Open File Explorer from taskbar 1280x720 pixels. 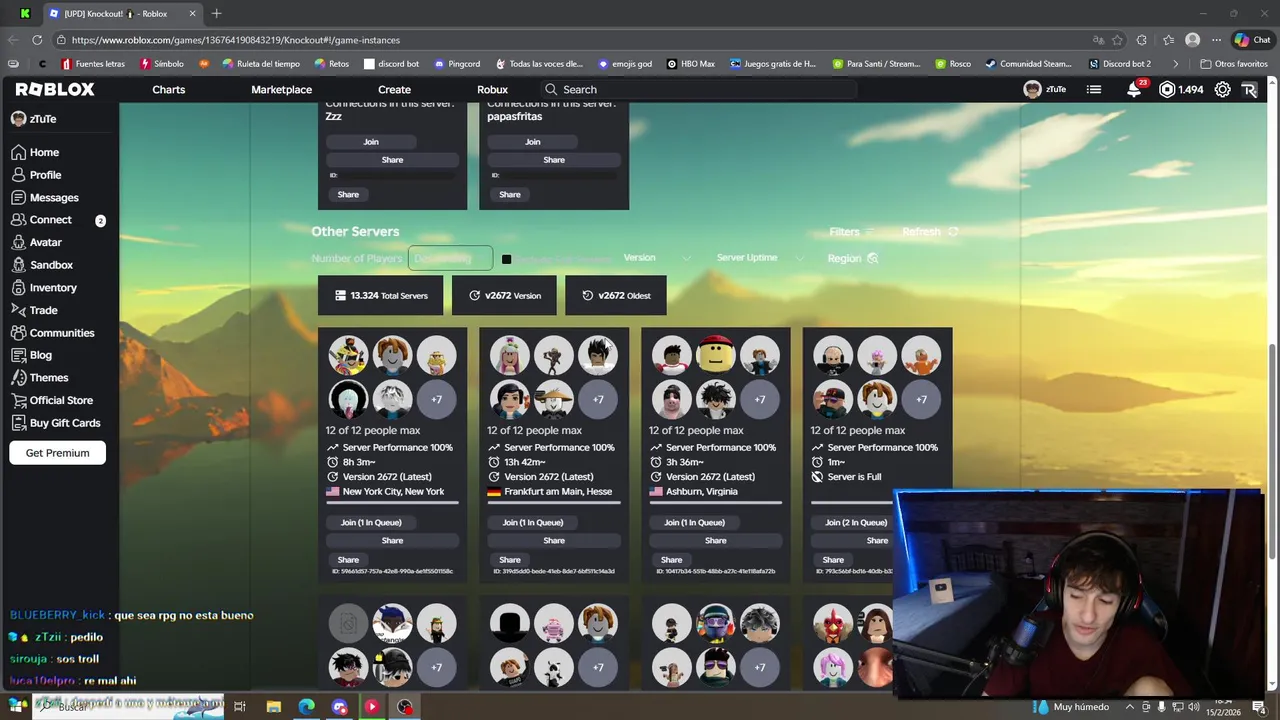pos(274,707)
